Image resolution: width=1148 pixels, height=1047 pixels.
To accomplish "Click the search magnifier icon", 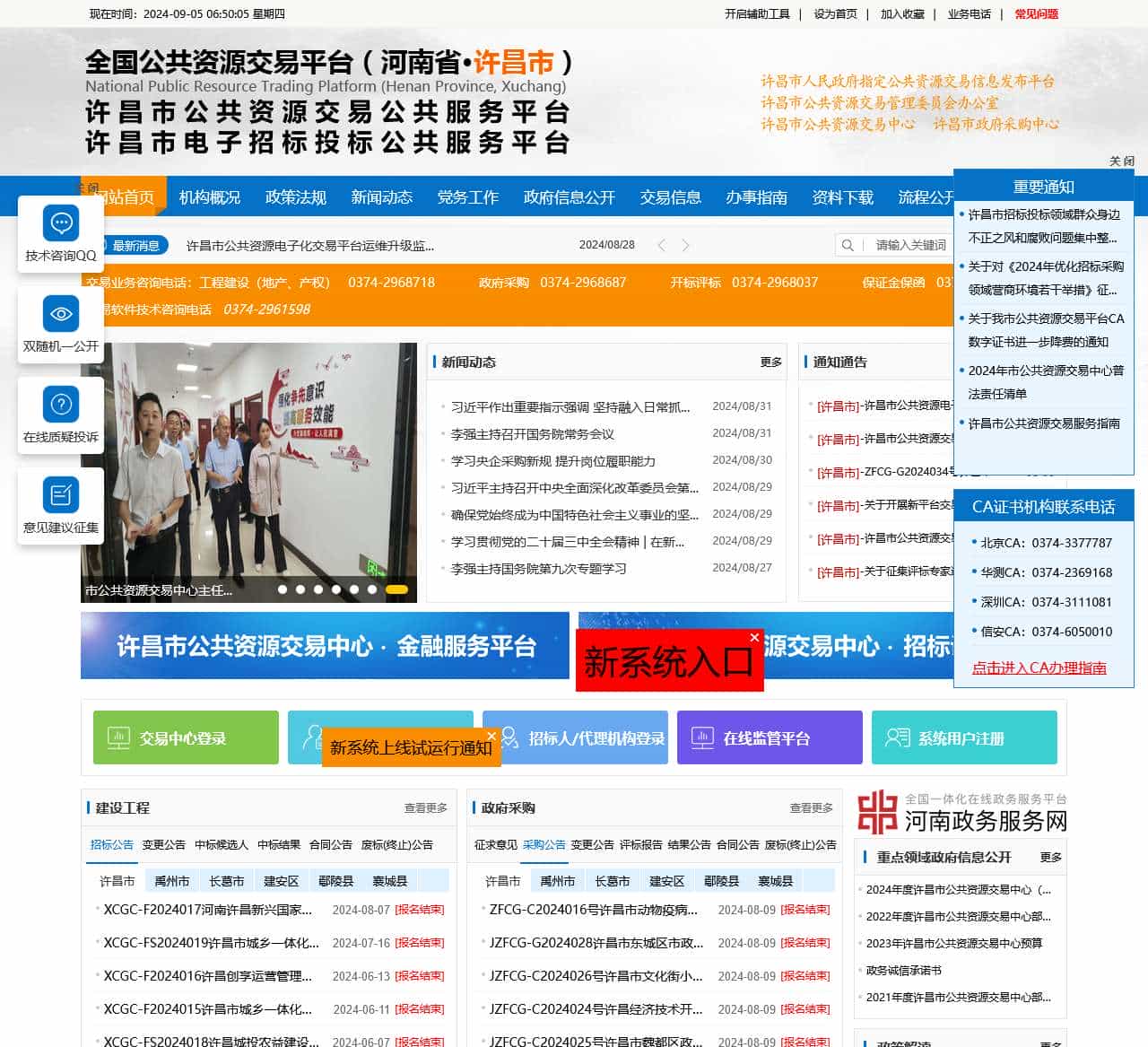I will point(848,245).
